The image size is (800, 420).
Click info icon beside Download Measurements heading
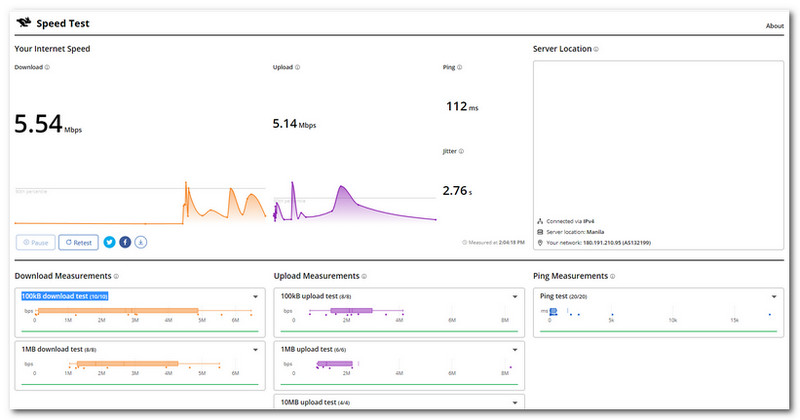click(x=117, y=276)
